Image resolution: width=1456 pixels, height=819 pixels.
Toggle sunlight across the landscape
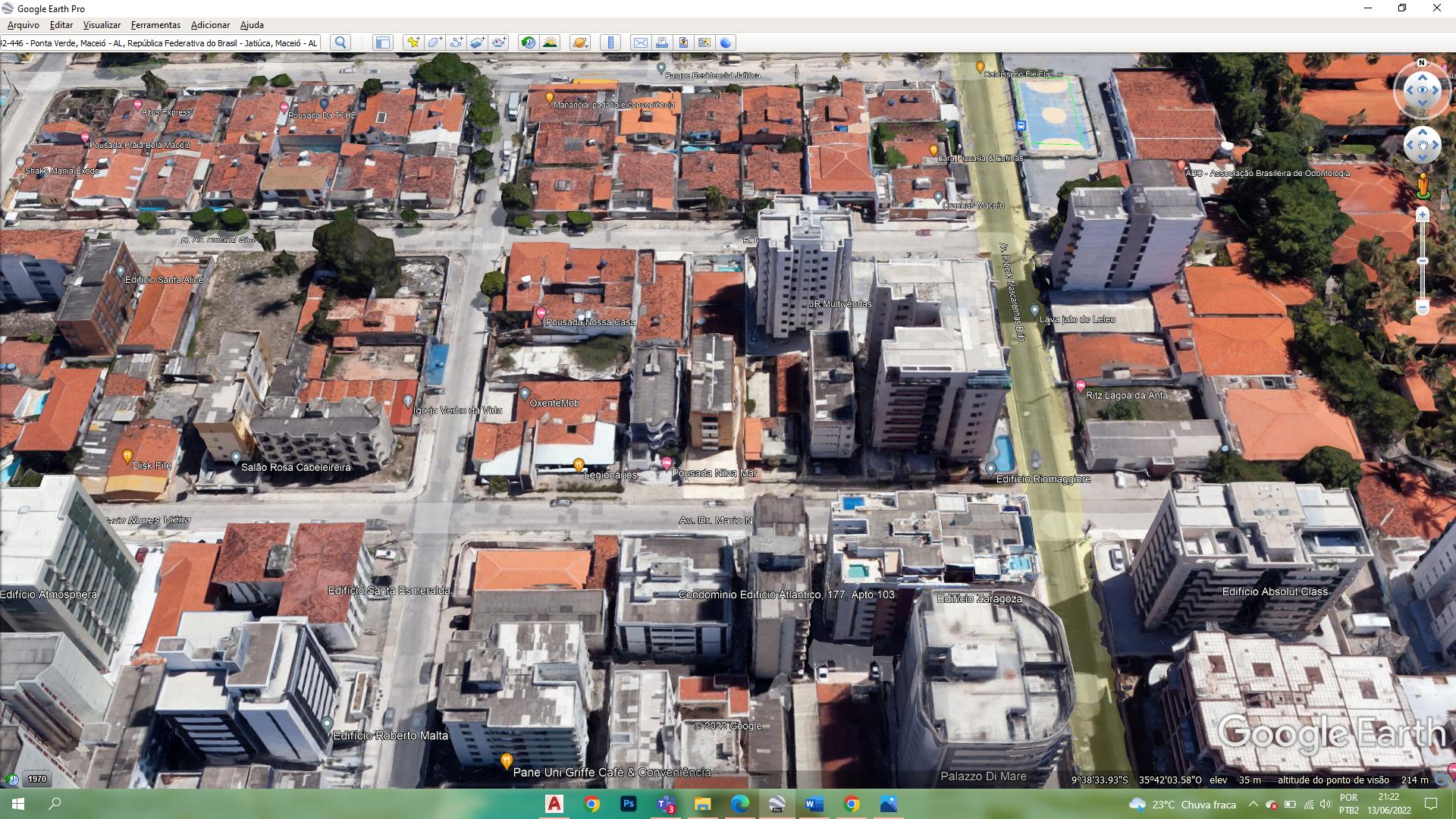(x=550, y=42)
